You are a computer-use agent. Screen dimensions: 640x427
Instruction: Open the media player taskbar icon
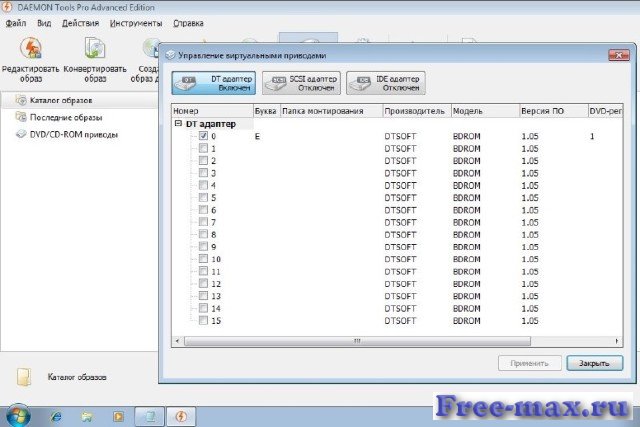coord(118,416)
